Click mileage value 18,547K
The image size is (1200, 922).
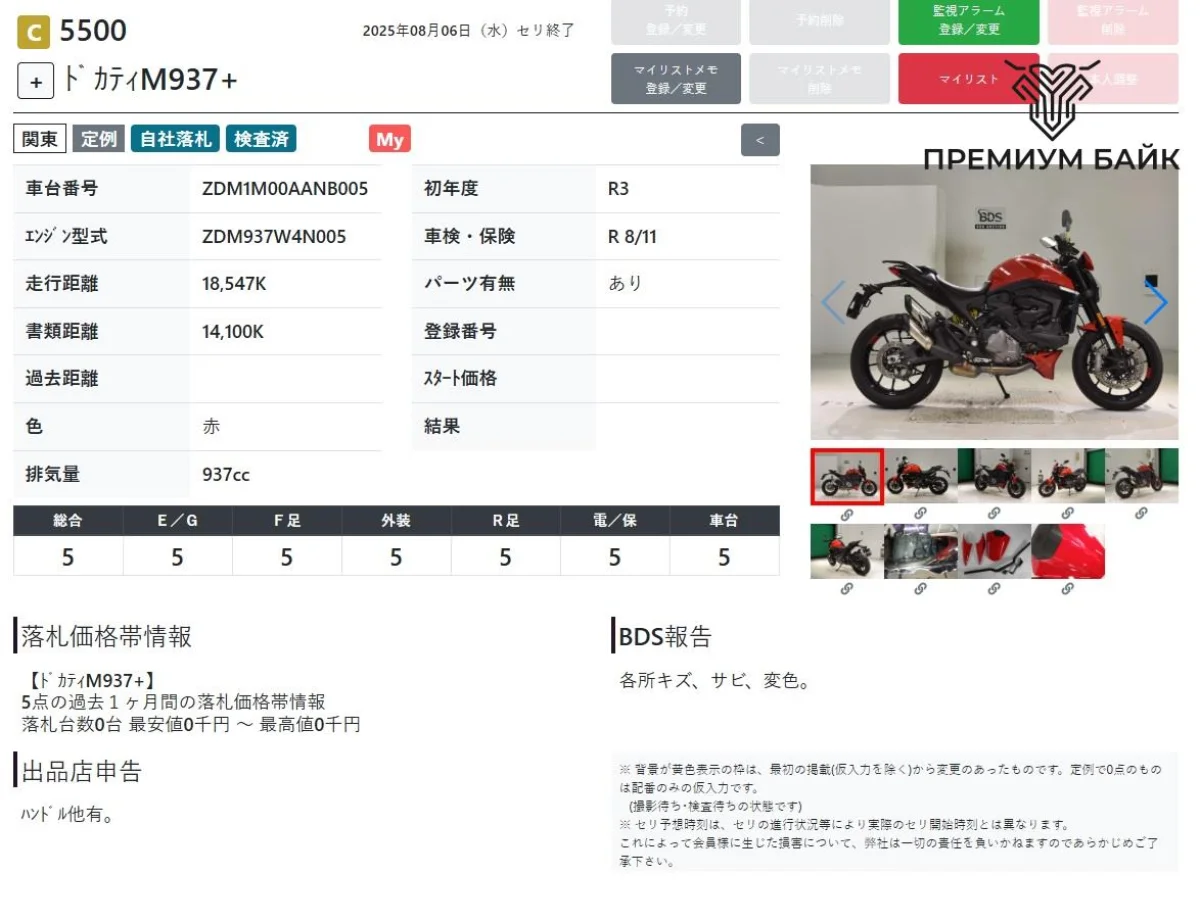click(234, 284)
